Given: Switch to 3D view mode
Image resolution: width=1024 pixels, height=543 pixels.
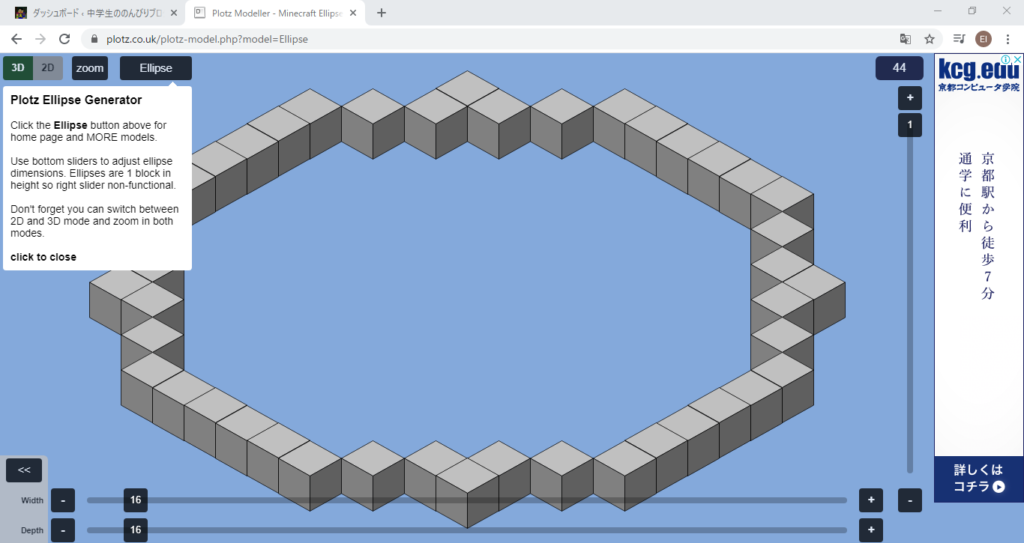Looking at the screenshot, I should [x=18, y=68].
